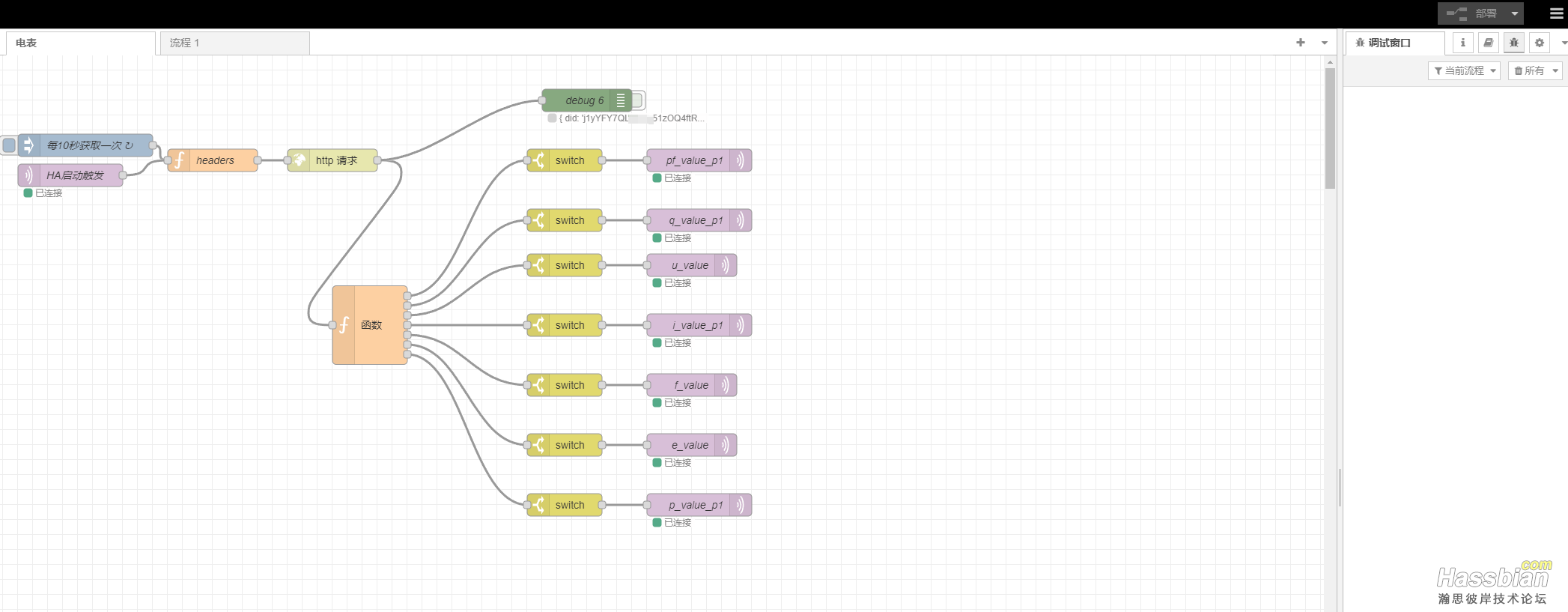Select the switch node feeding u_value

point(565,265)
